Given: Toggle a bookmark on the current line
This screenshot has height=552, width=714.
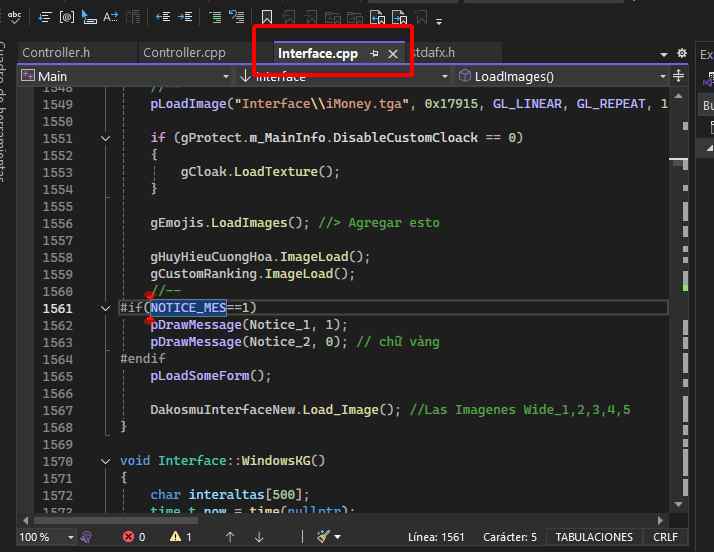Looking at the screenshot, I should pos(267,17).
